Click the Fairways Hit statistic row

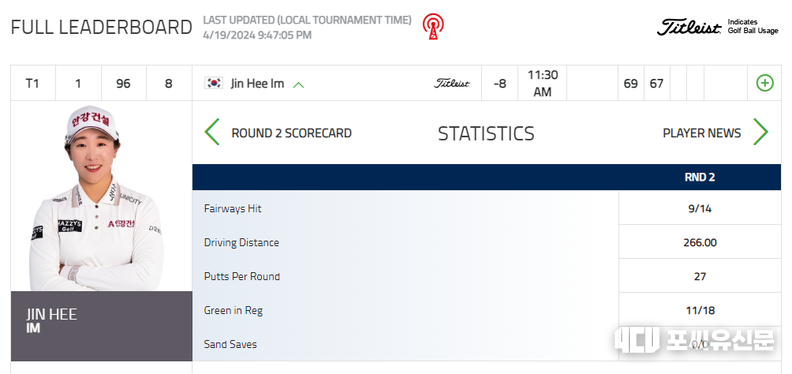[x=486, y=208]
